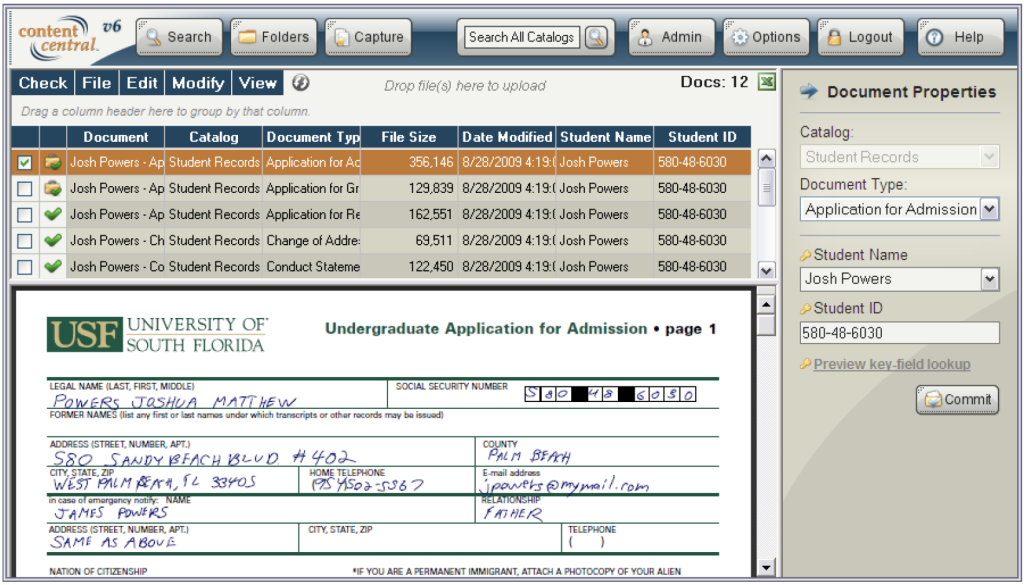Click the green checkmark on 122,450 row
1024x585 pixels.
[53, 266]
